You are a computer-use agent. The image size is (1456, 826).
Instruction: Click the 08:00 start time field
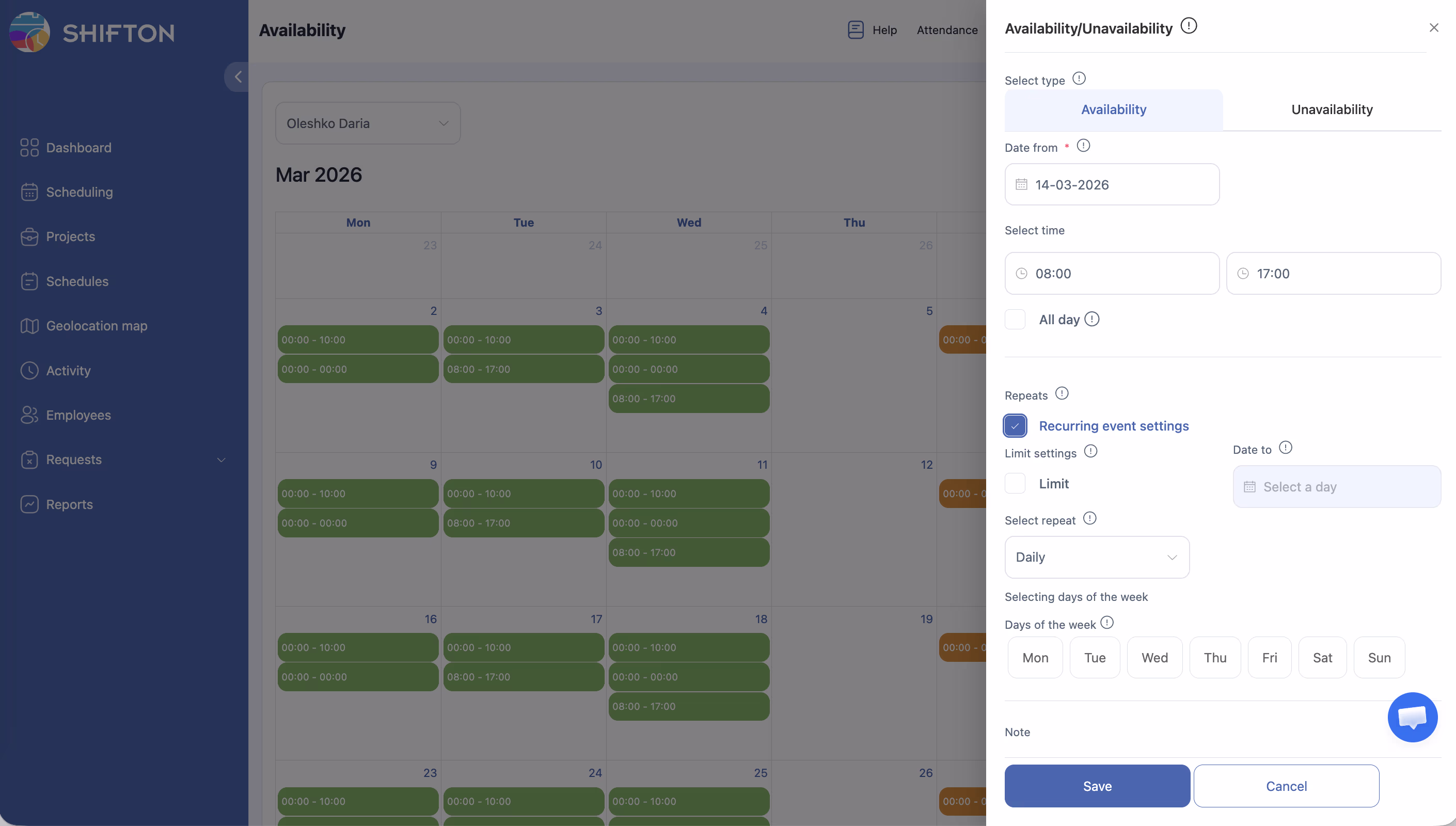tap(1111, 274)
